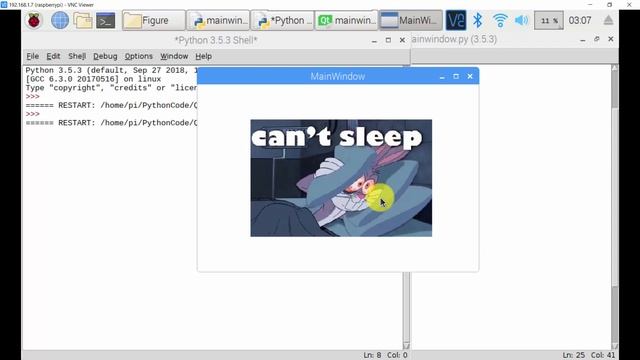Image resolution: width=640 pixels, height=360 pixels.
Task: Restore down the VNC Viewer window
Action: (610, 4)
